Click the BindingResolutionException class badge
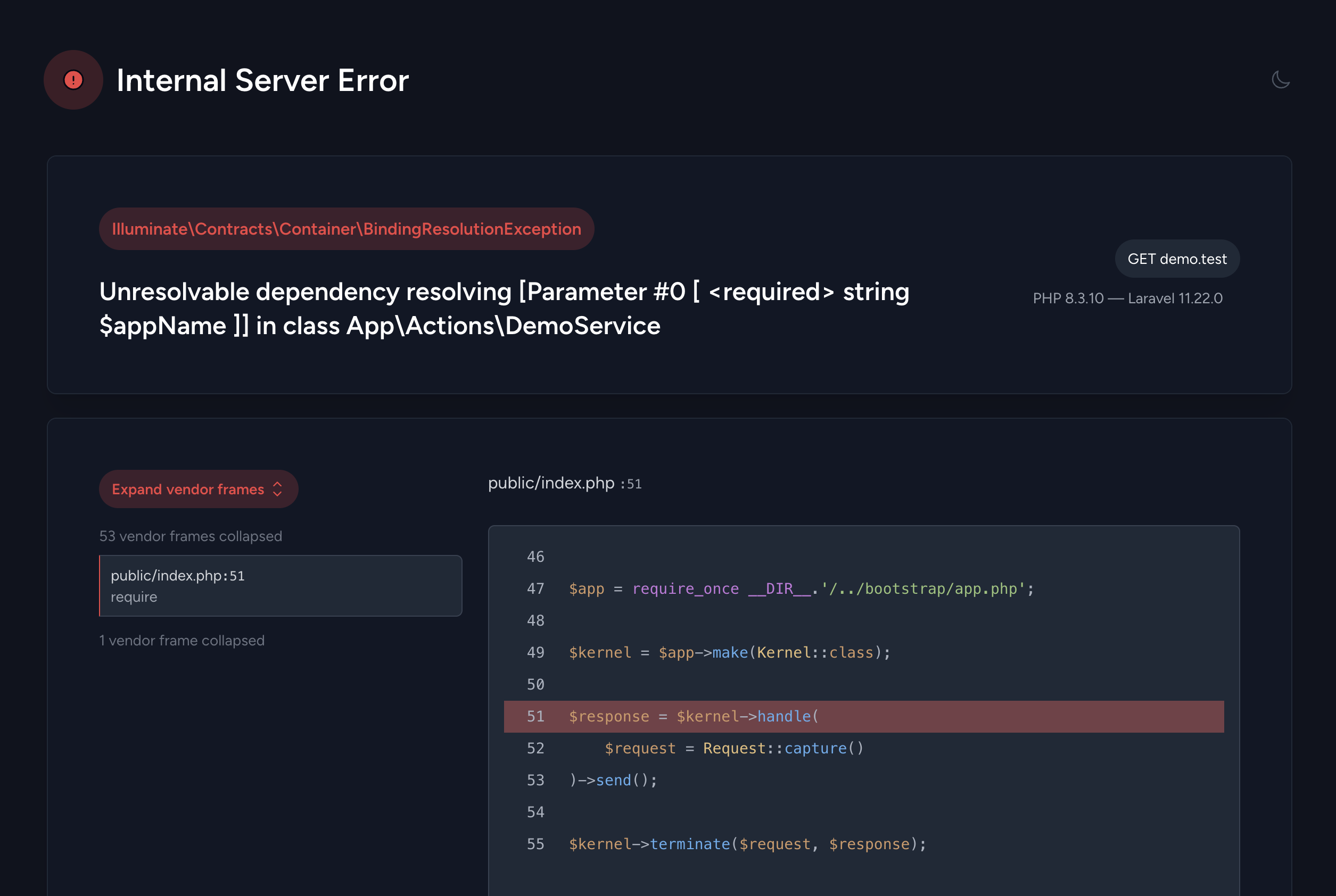Screen dimensions: 1336x896 click(347, 229)
